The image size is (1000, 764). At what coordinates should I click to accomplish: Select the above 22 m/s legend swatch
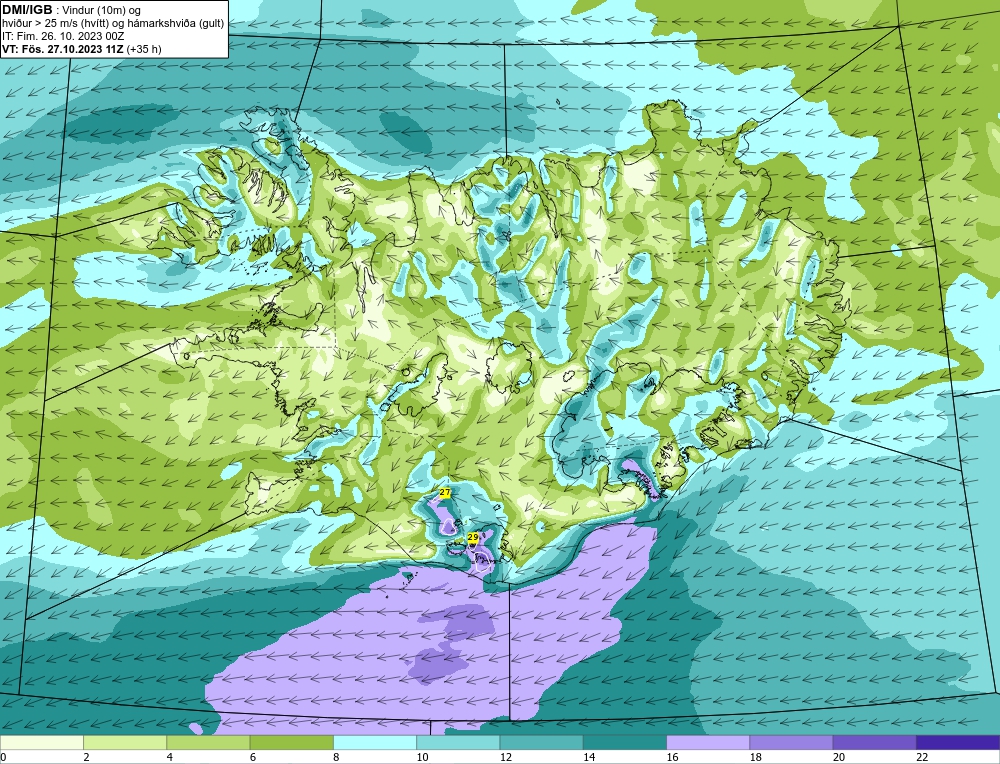click(x=958, y=742)
